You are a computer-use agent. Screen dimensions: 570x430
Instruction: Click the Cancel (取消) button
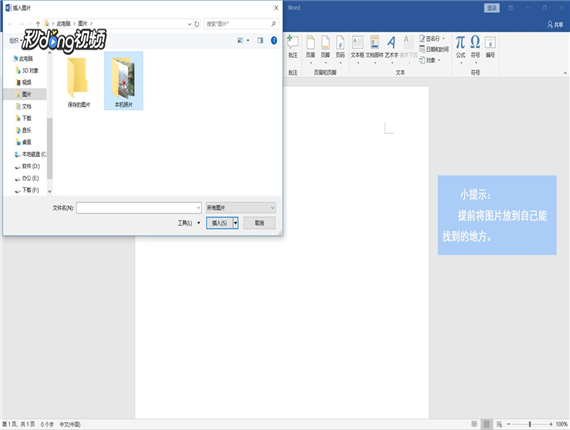259,223
